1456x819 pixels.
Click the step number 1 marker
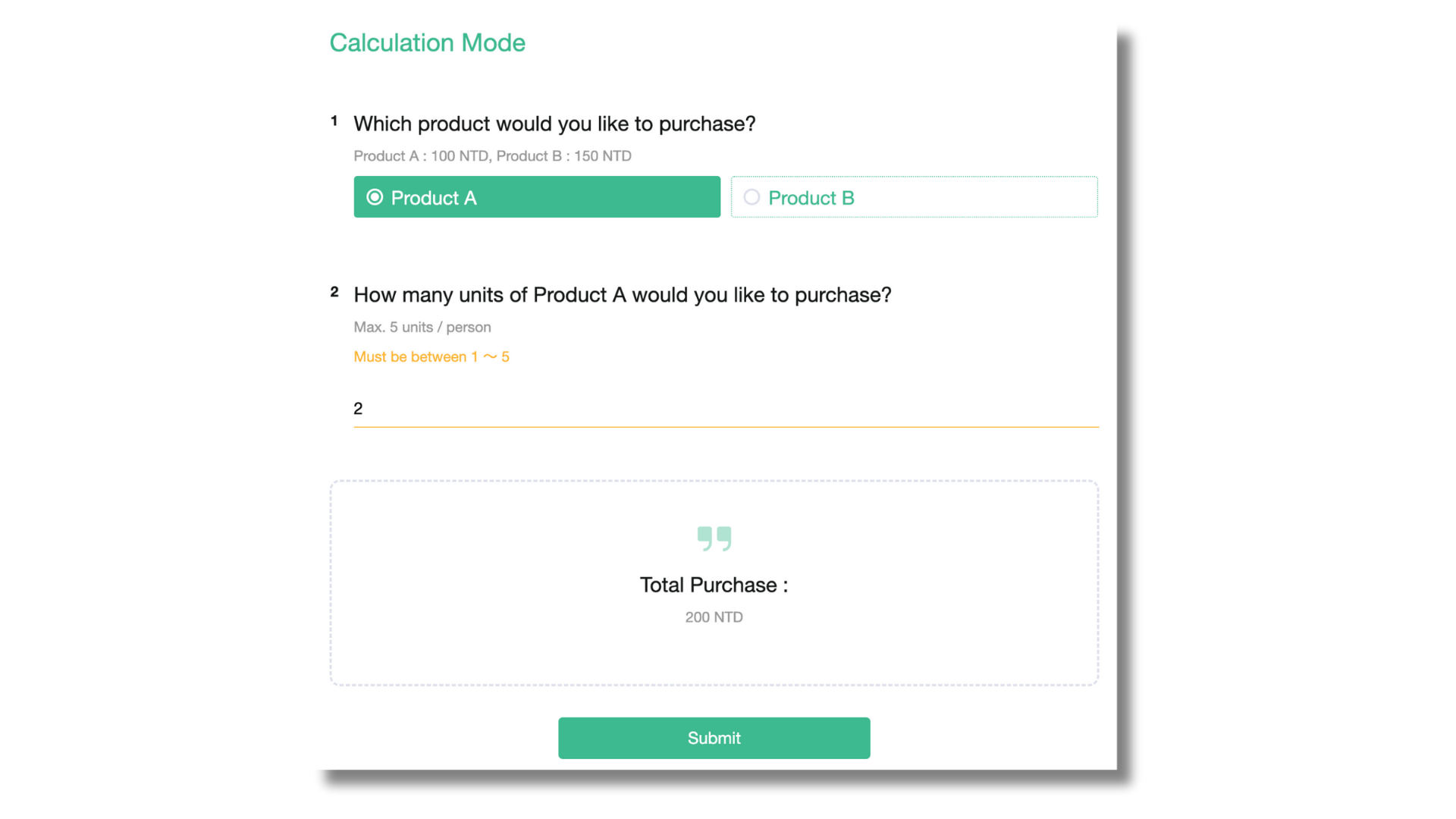click(x=334, y=119)
